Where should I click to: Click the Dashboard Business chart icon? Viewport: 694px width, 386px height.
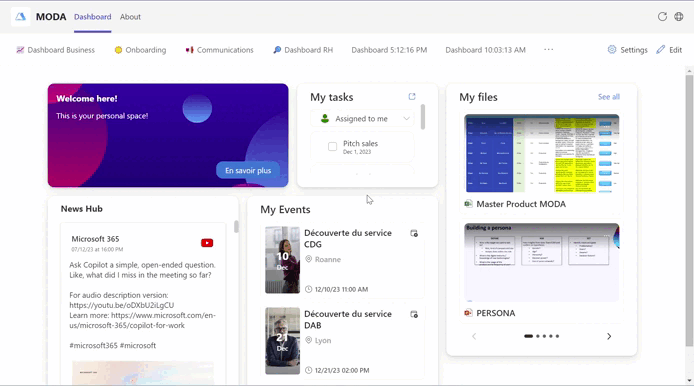point(20,50)
